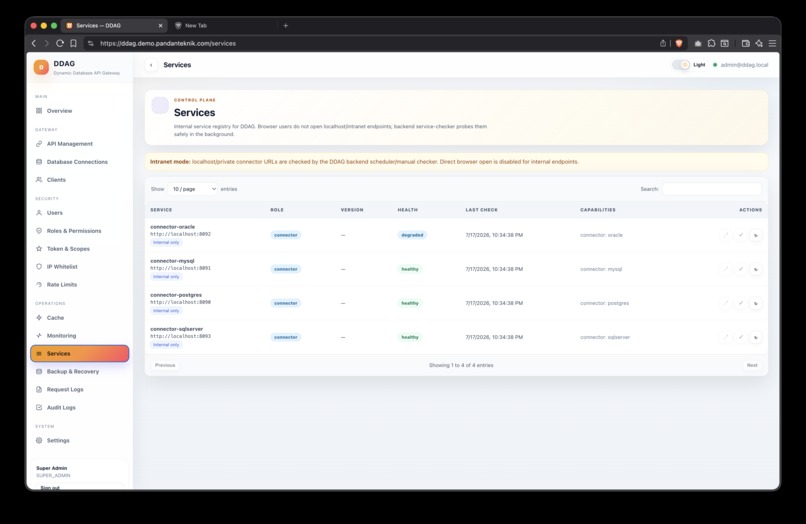Click the checkmark icon in connector-postgres row
The image size is (806, 524).
(741, 303)
